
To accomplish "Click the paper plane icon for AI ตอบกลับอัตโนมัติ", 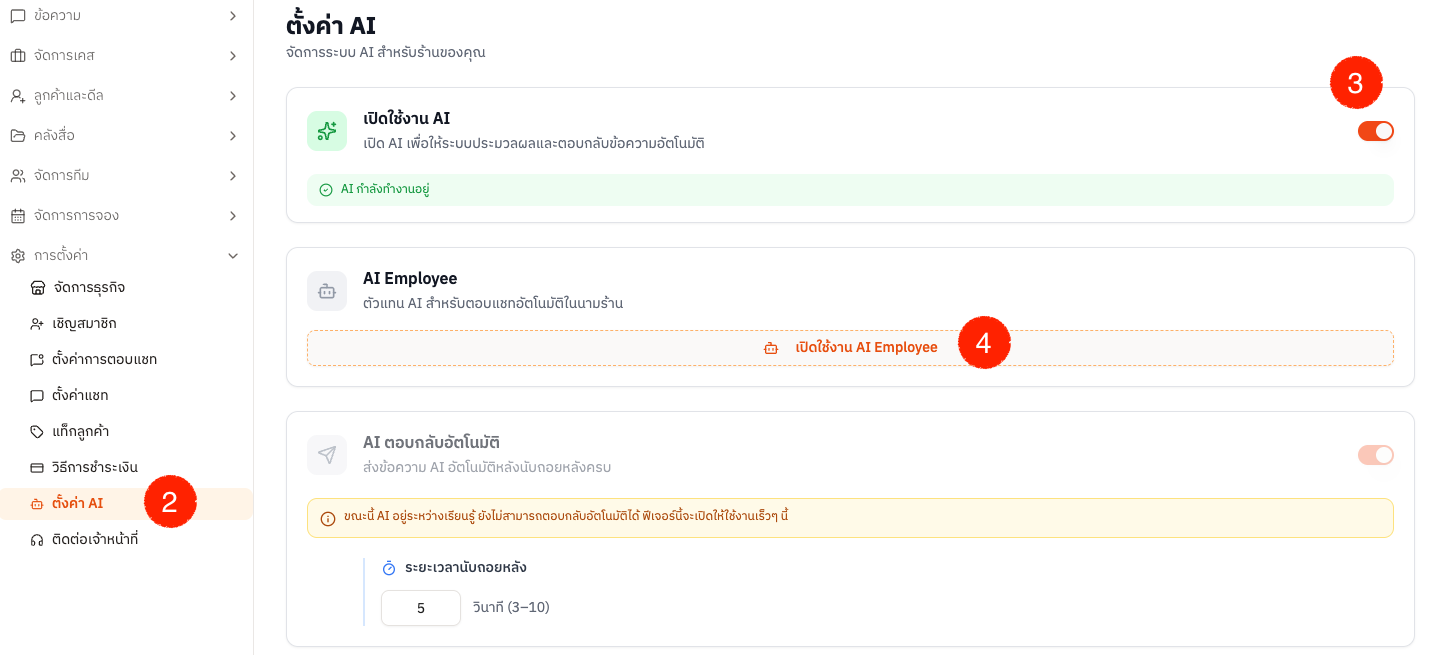I will [327, 455].
